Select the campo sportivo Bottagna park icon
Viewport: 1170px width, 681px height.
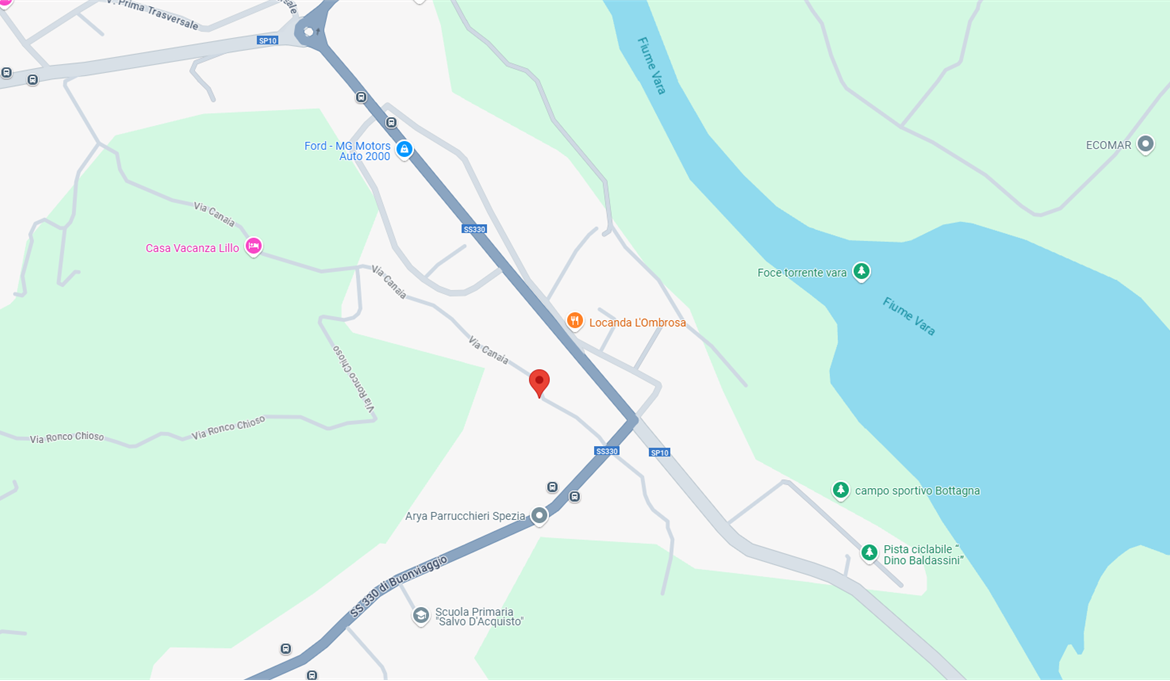click(841, 490)
